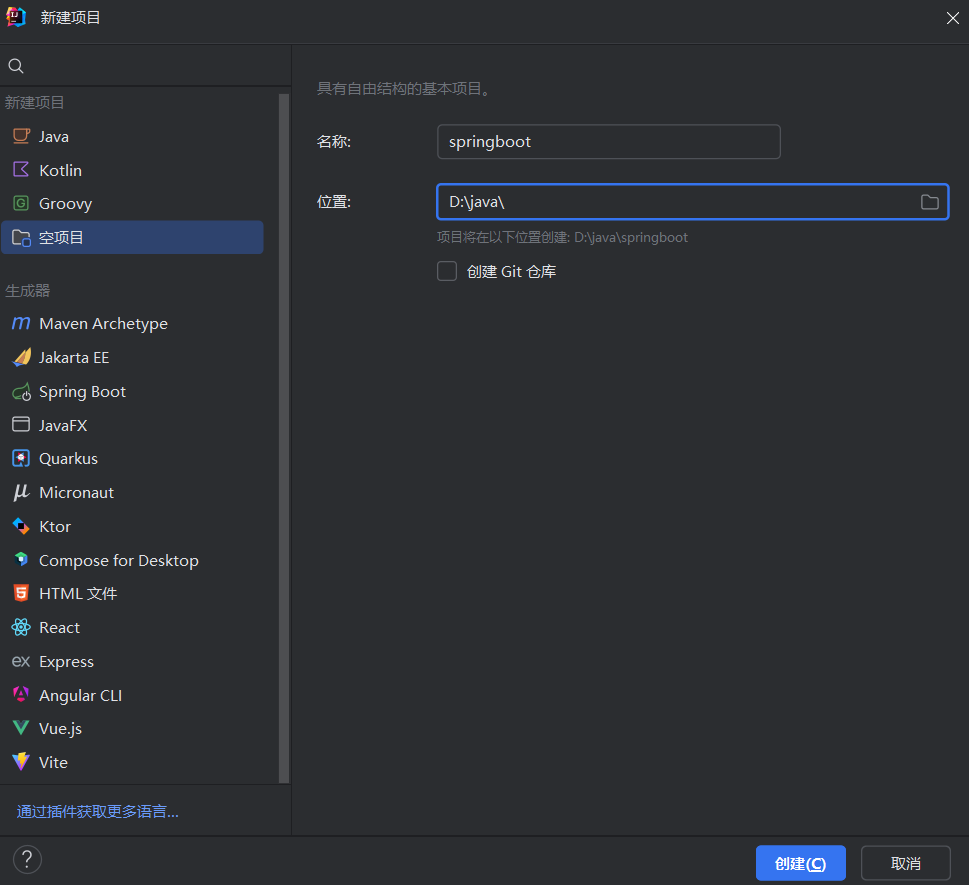Click the Vue.js logo icon

(21, 728)
